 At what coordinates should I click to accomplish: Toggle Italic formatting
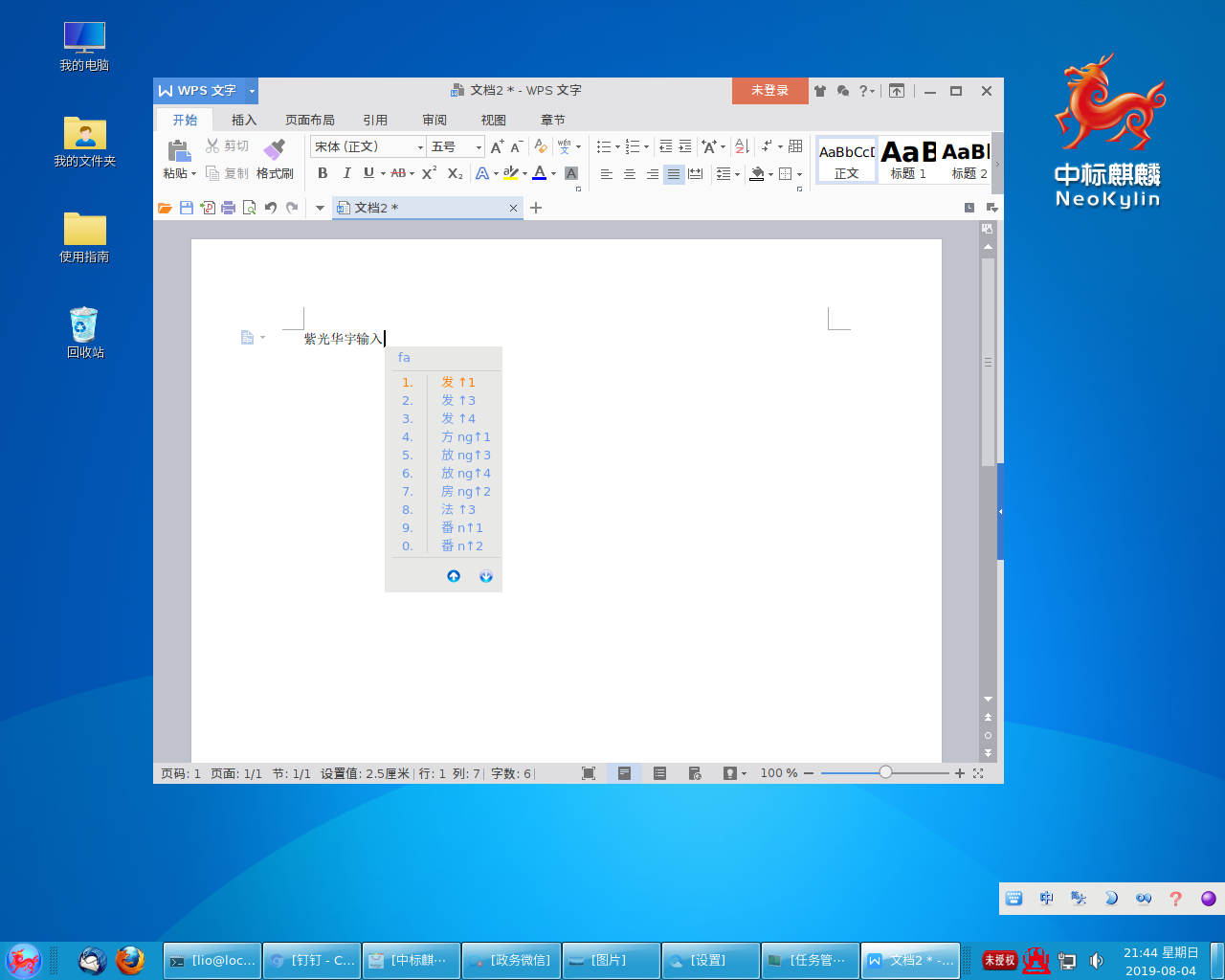(345, 173)
